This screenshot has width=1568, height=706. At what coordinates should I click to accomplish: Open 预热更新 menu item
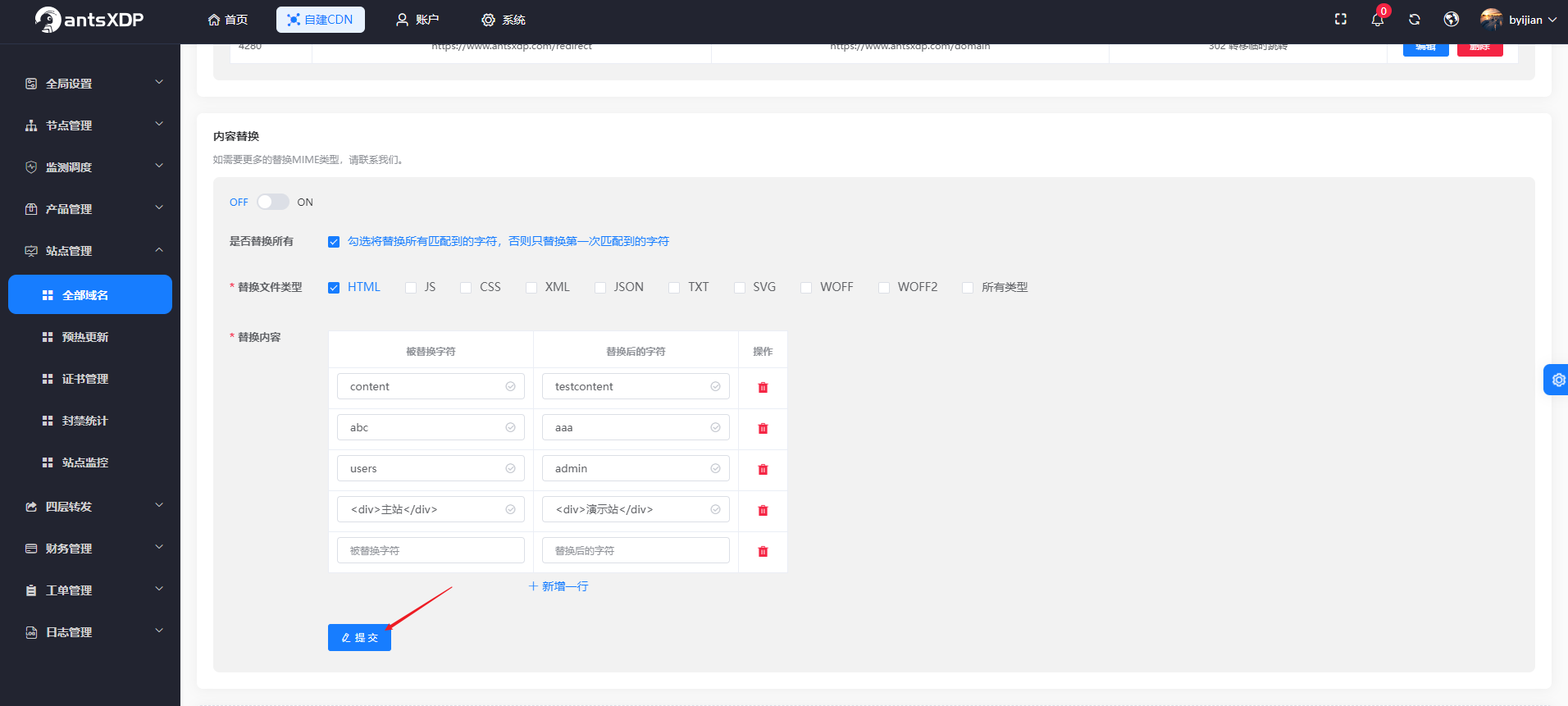tap(90, 337)
